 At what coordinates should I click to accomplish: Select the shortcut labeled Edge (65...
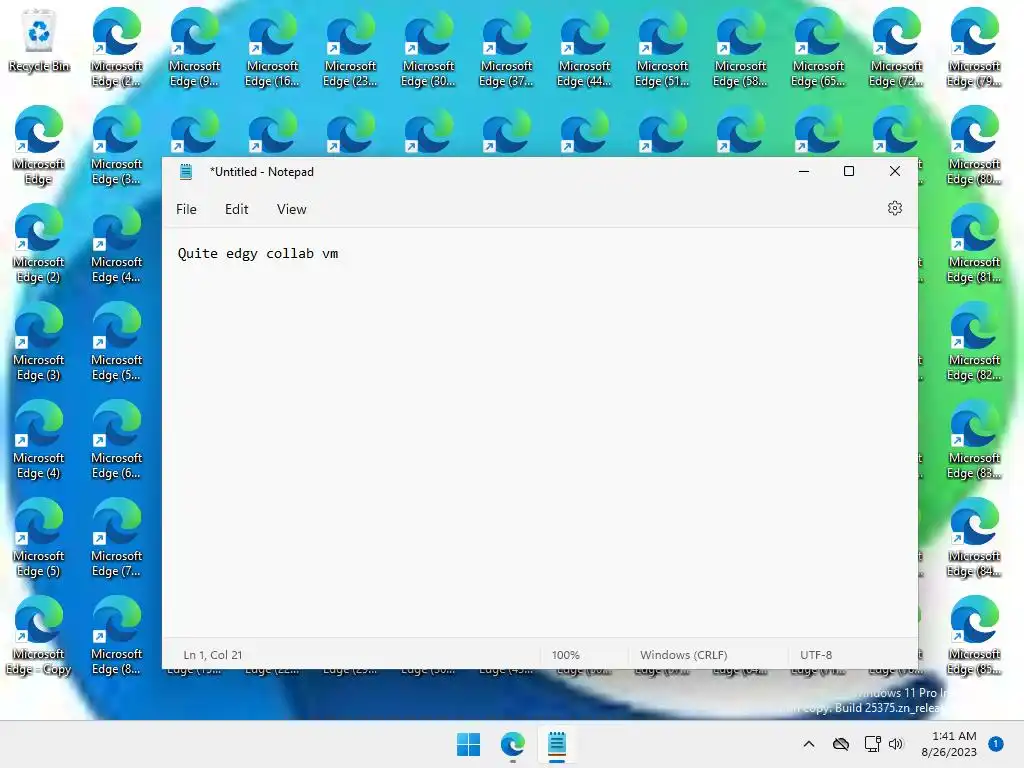pyautogui.click(x=818, y=48)
